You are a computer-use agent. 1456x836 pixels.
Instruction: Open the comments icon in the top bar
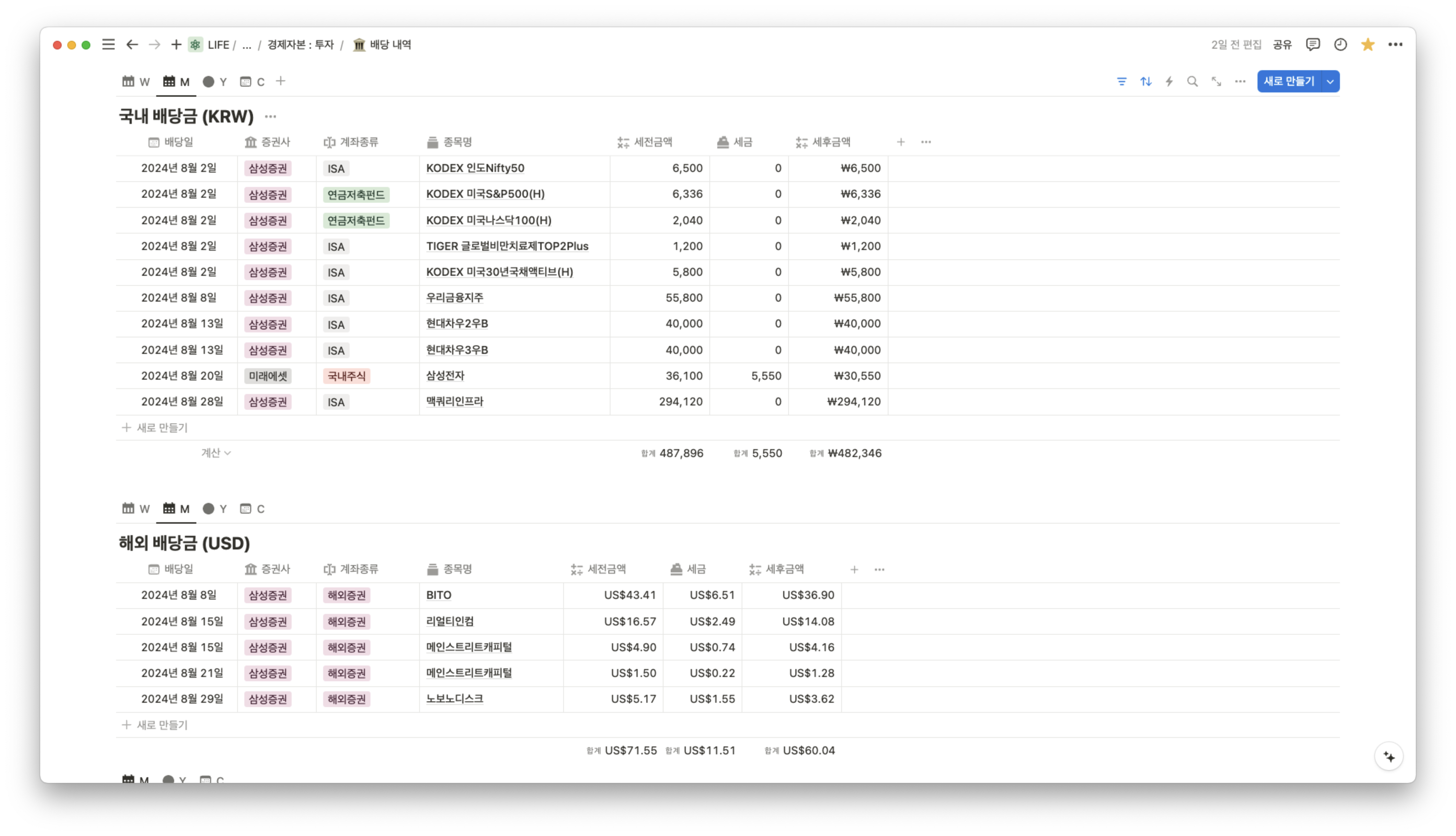[x=1312, y=45]
